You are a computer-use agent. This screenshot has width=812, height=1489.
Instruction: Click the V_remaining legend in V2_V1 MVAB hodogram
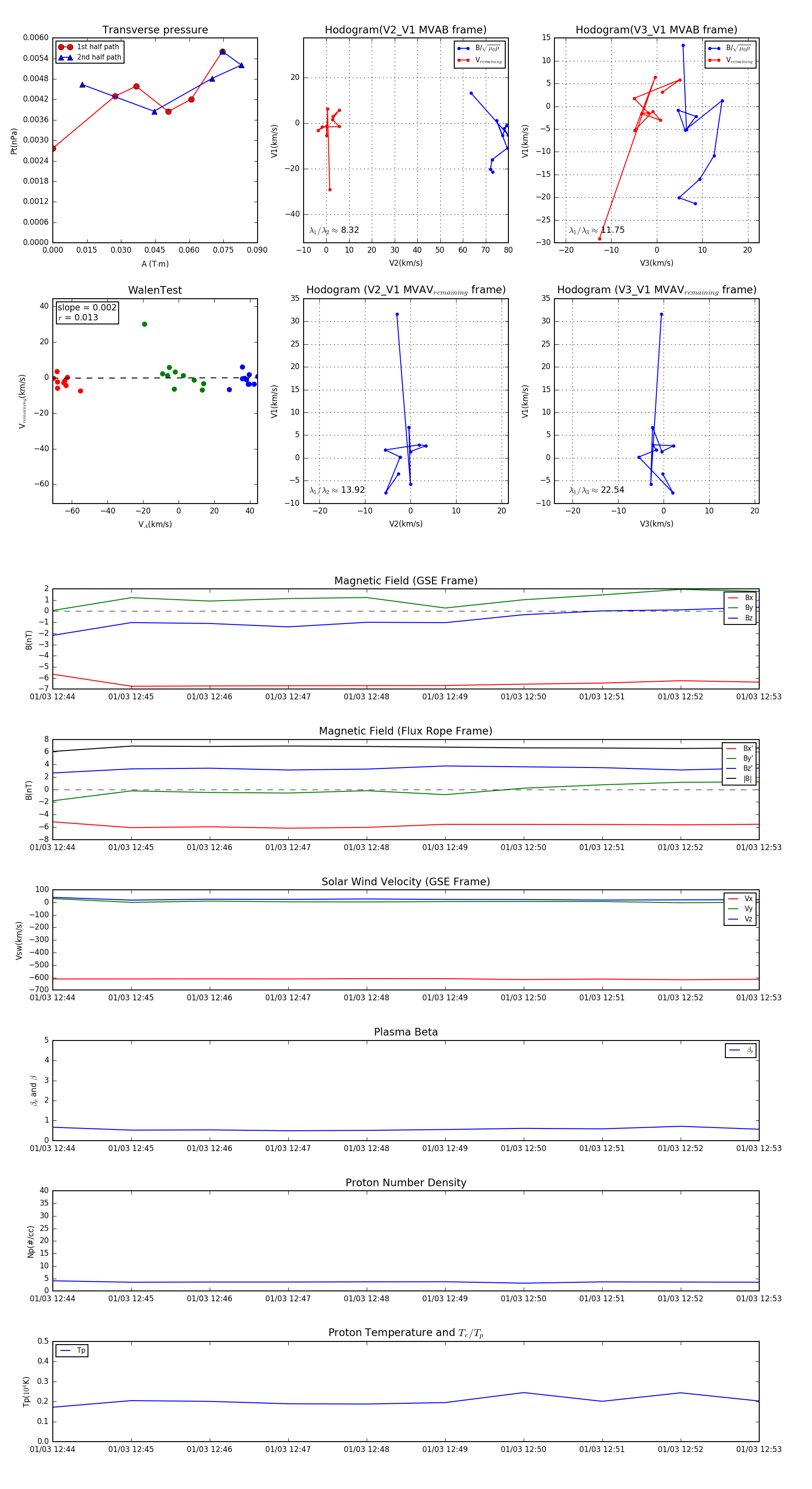tap(480, 60)
